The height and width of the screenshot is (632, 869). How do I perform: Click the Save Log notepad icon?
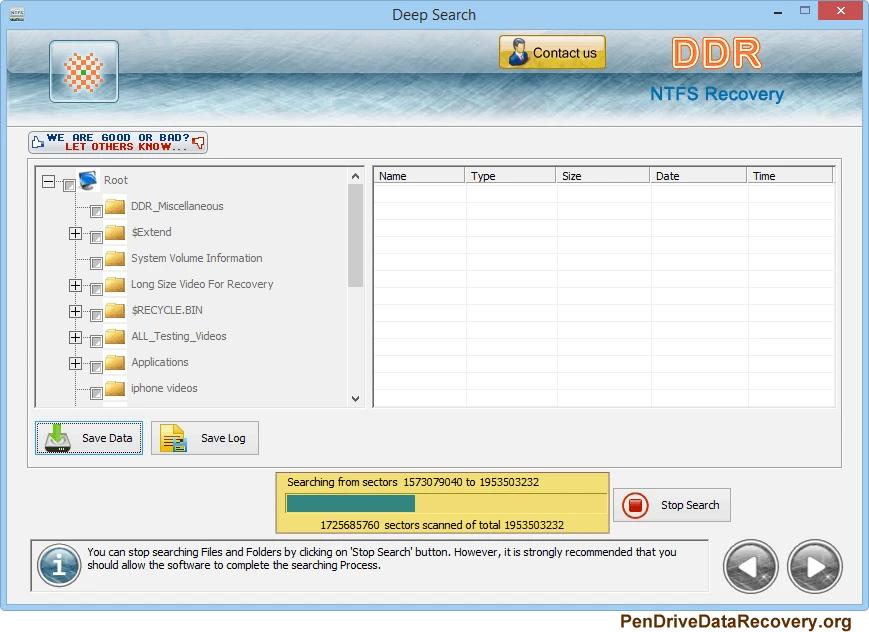tap(171, 437)
